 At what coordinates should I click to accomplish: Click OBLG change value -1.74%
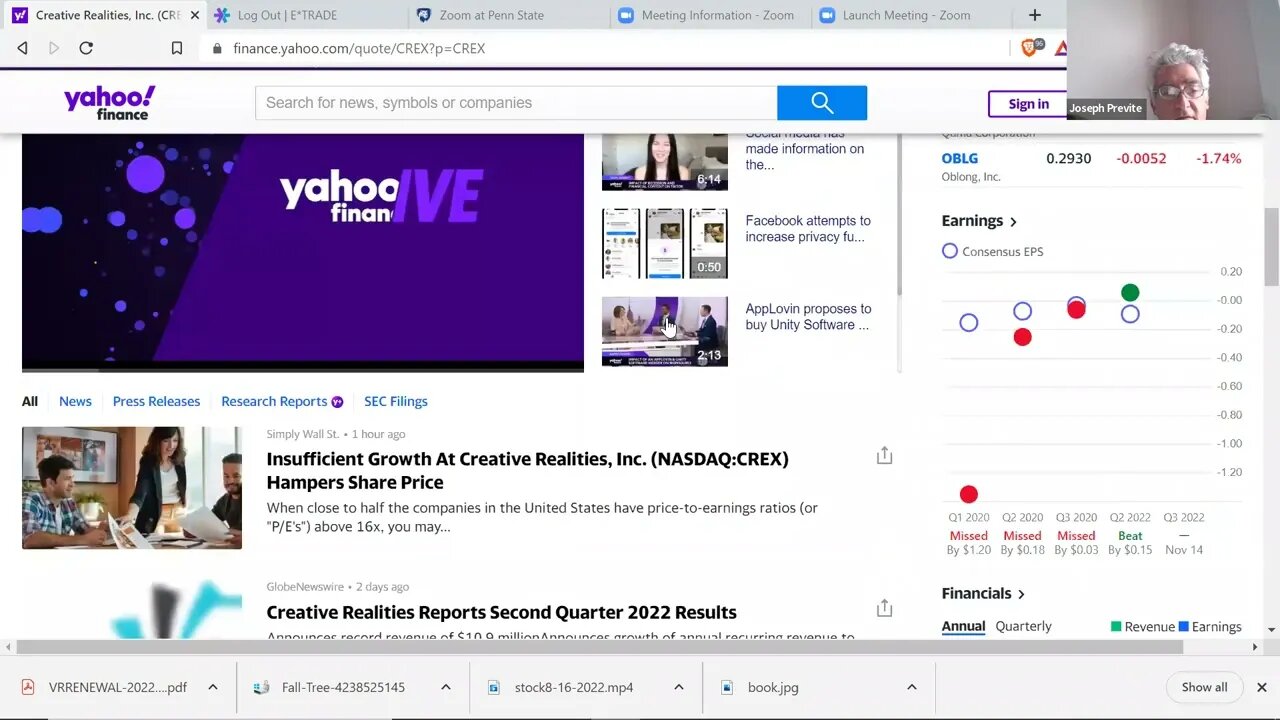(x=1218, y=158)
